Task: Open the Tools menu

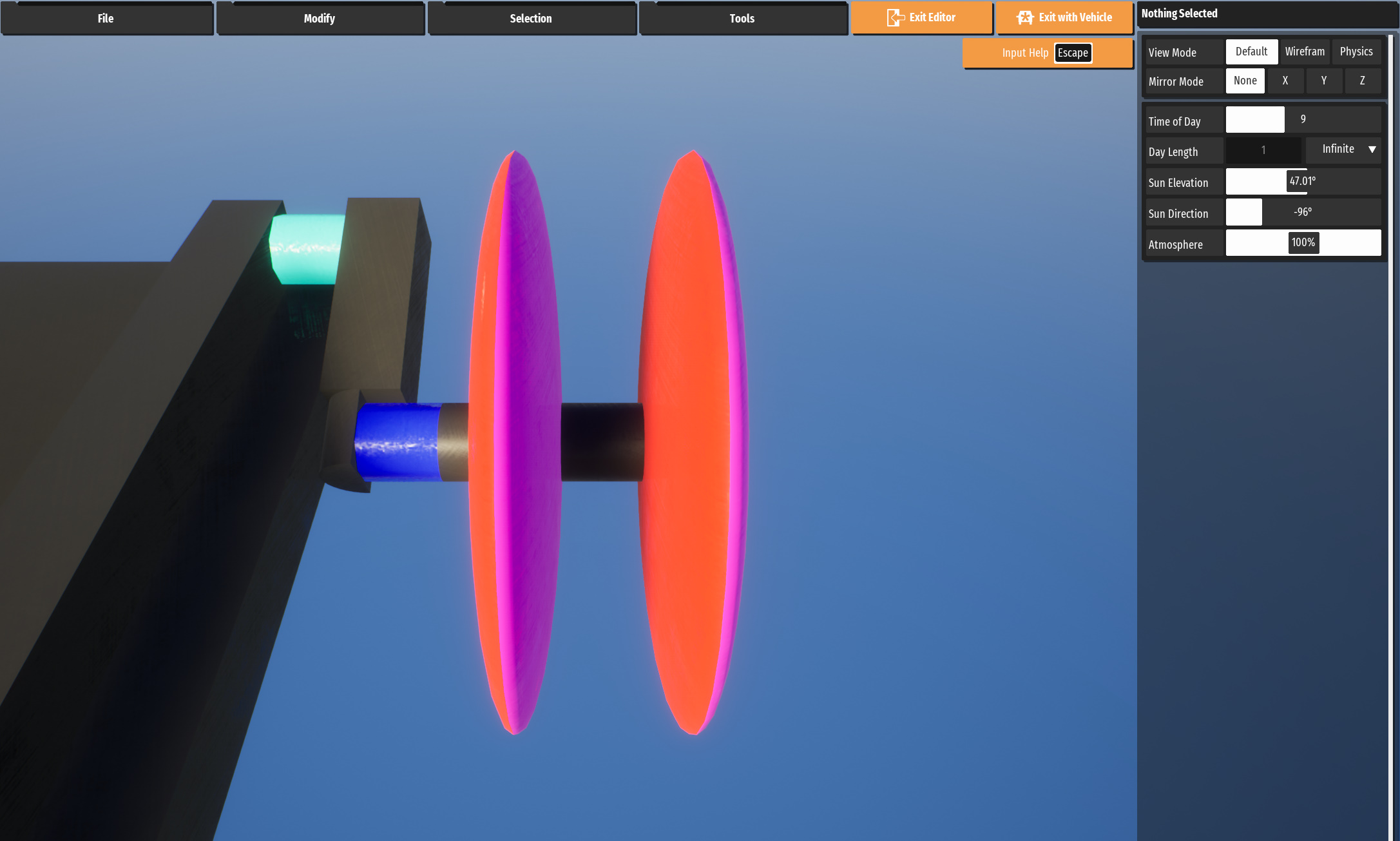Action: [742, 19]
